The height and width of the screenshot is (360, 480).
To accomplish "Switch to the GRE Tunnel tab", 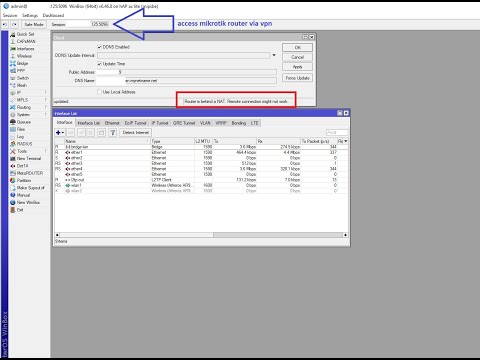I will point(184,123).
